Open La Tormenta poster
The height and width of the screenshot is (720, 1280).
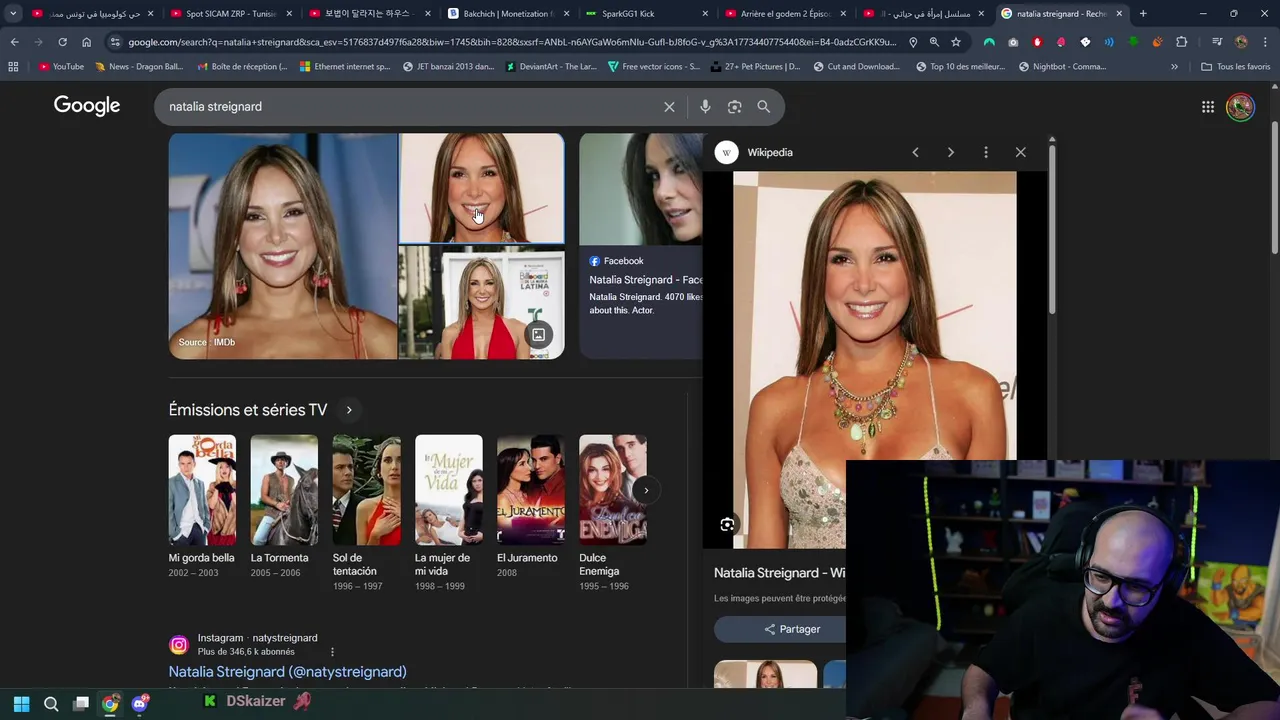pyautogui.click(x=284, y=490)
